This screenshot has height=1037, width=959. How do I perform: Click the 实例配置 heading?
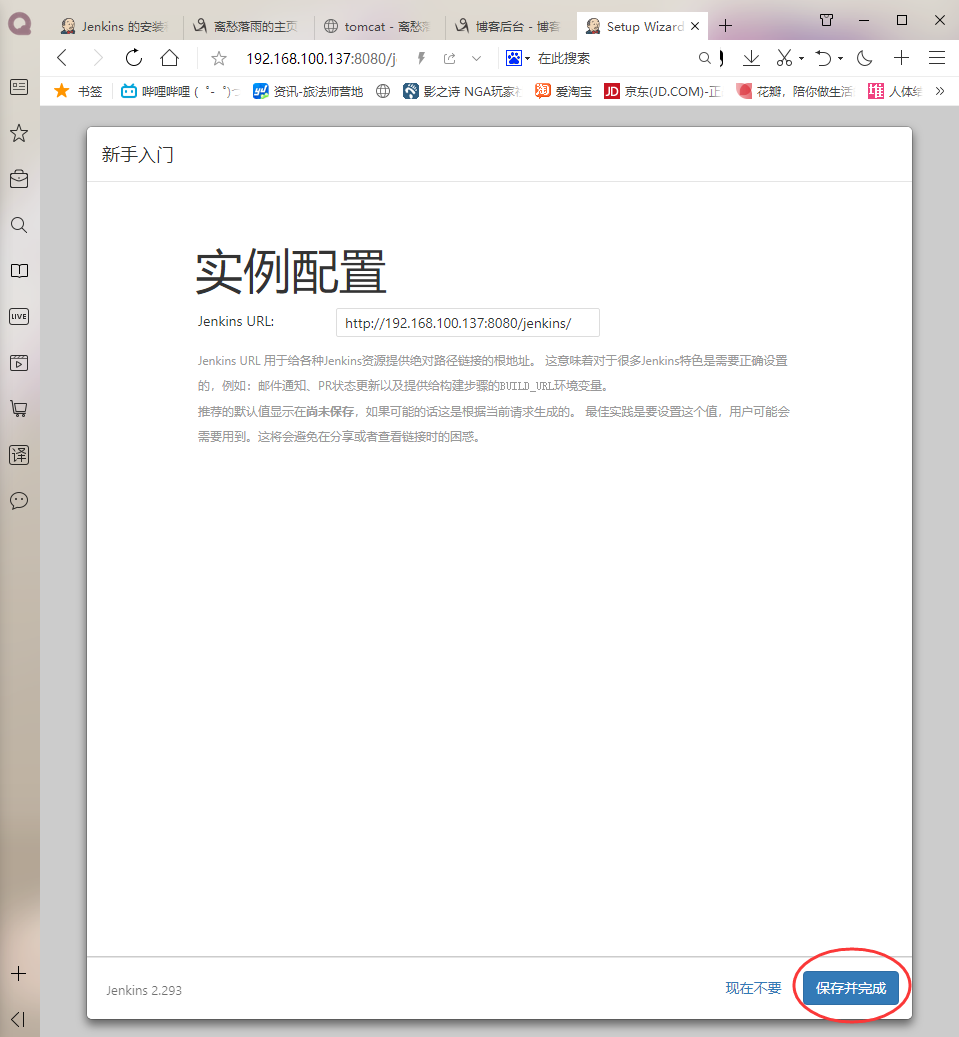[291, 272]
